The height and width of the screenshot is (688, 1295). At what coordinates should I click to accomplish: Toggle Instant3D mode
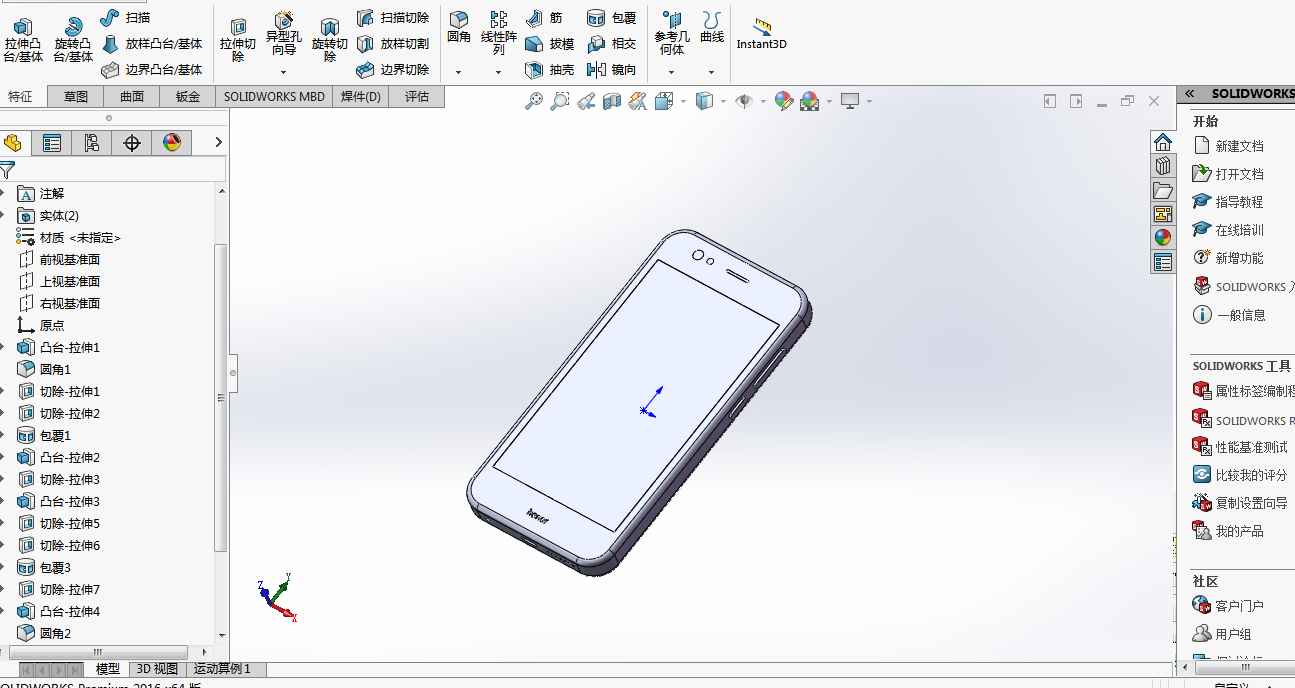[762, 33]
